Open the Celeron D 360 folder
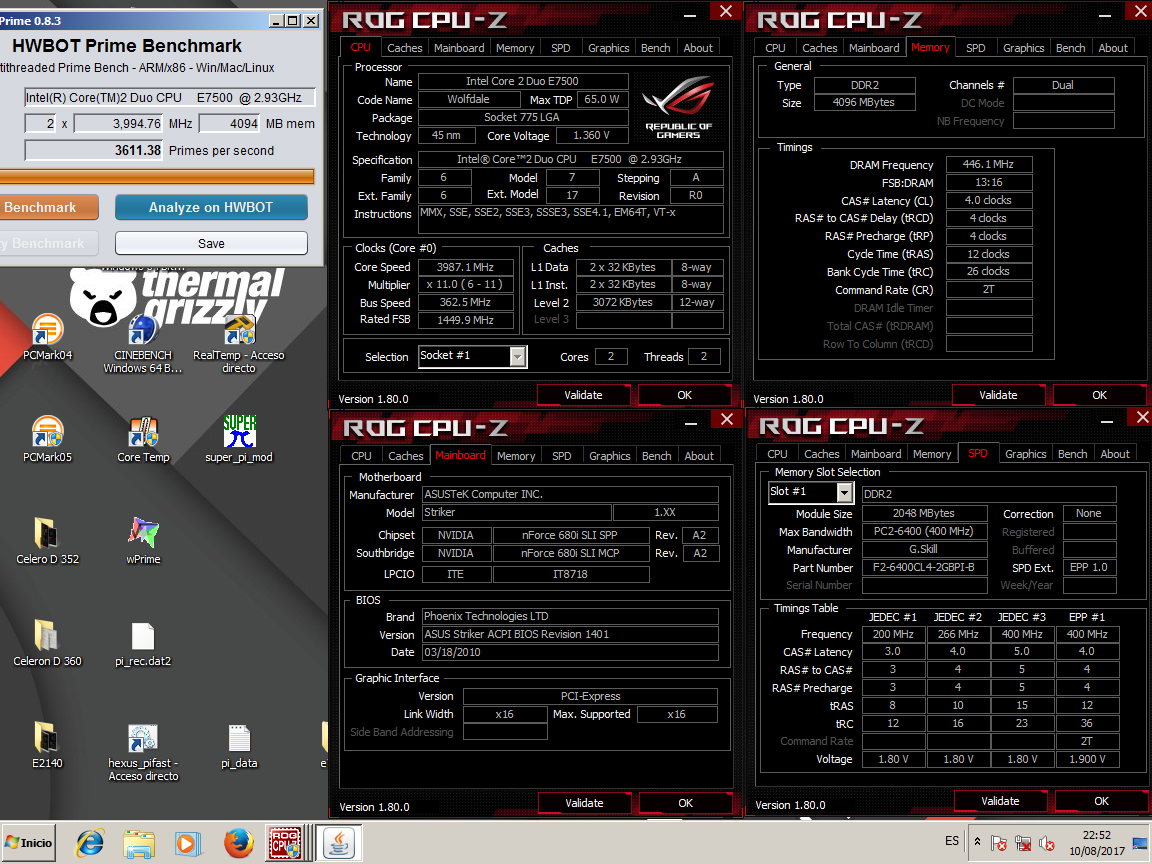Image resolution: width=1152 pixels, height=864 pixels. [x=48, y=644]
